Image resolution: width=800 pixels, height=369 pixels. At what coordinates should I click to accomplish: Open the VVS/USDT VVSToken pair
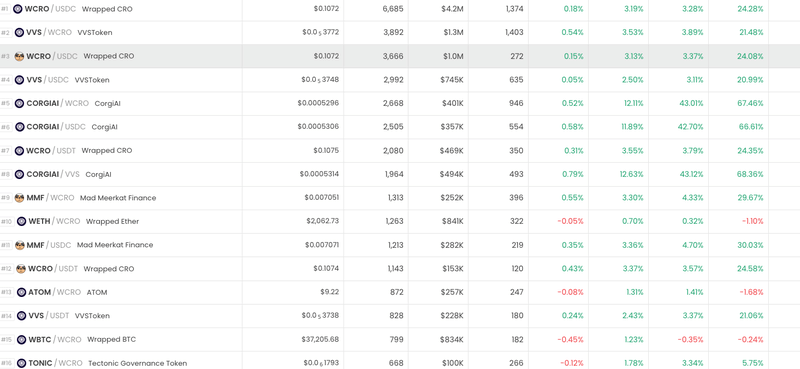[x=400, y=316]
